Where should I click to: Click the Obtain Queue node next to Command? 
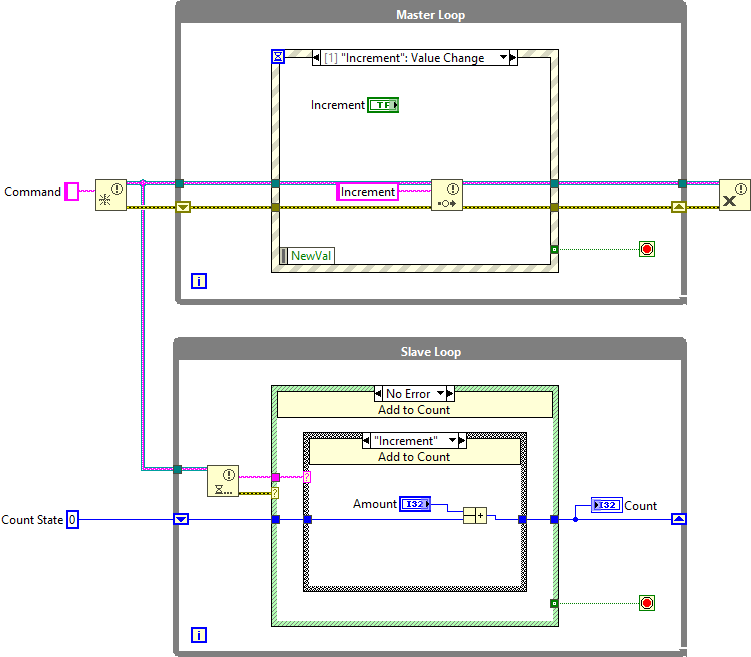point(110,194)
